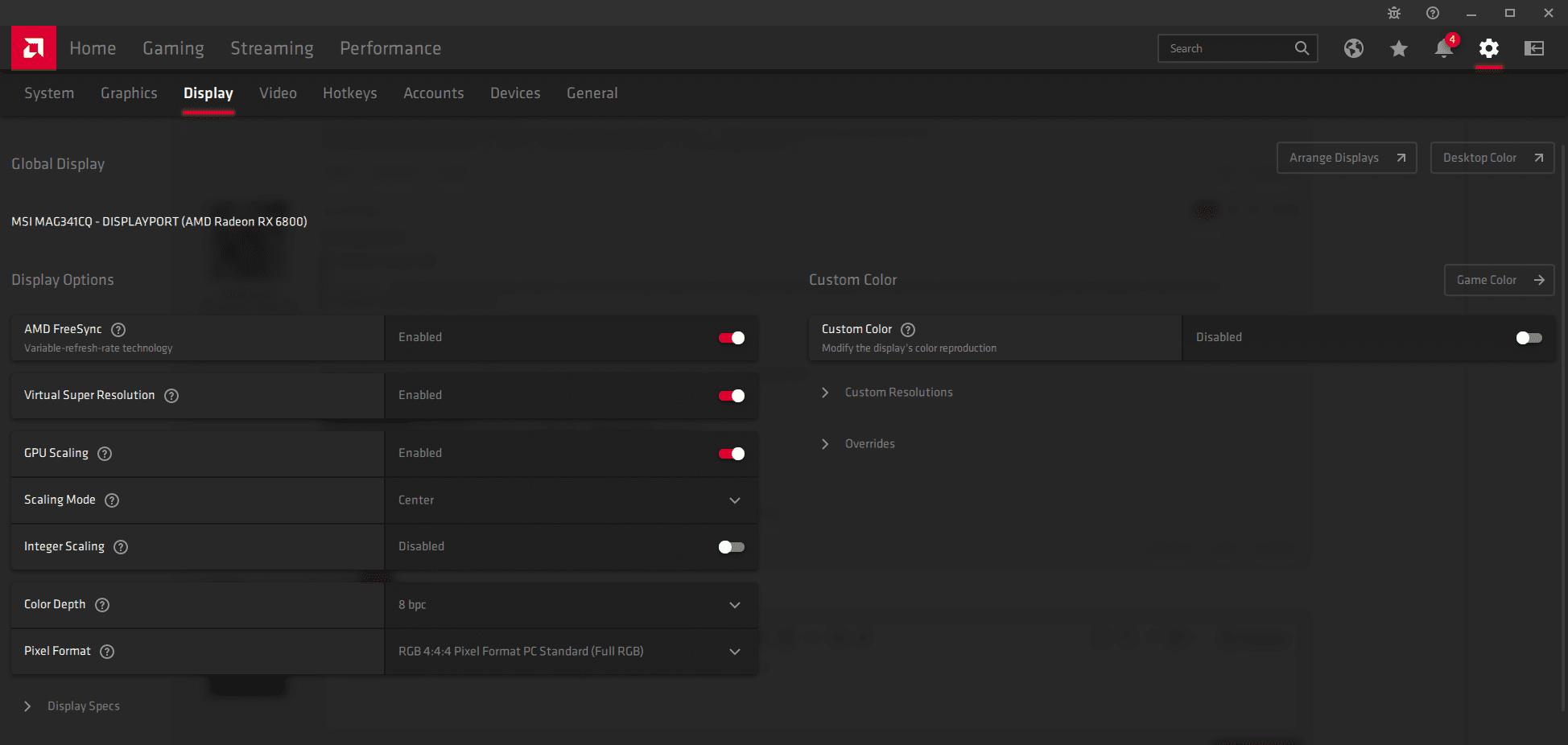Turn off Virtual Super Resolution
Screen dimensions: 1568x745
[732, 396]
